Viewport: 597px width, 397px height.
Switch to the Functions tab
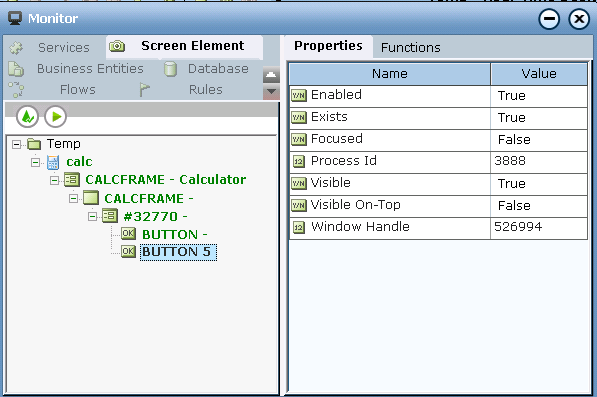(410, 48)
